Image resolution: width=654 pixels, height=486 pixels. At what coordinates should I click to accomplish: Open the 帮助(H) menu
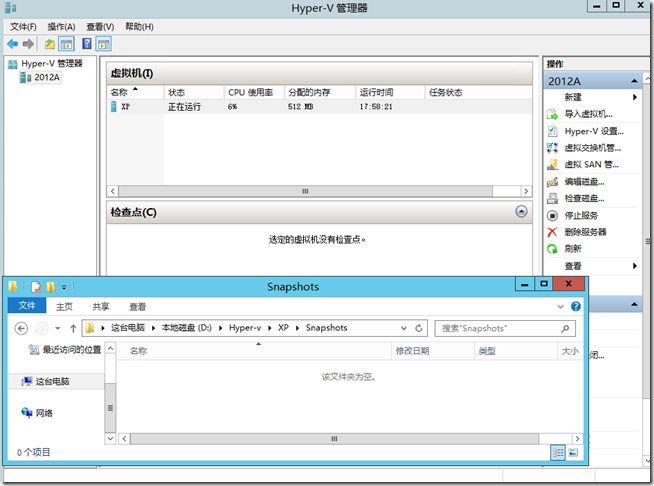pos(139,27)
